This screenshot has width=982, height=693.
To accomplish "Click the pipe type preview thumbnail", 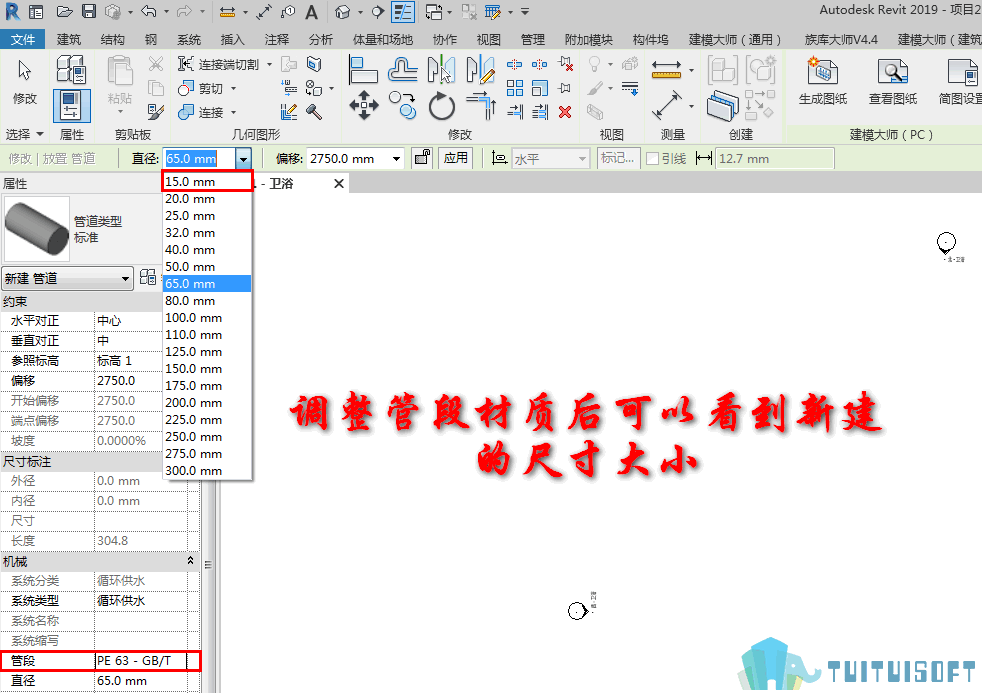I will pyautogui.click(x=36, y=229).
